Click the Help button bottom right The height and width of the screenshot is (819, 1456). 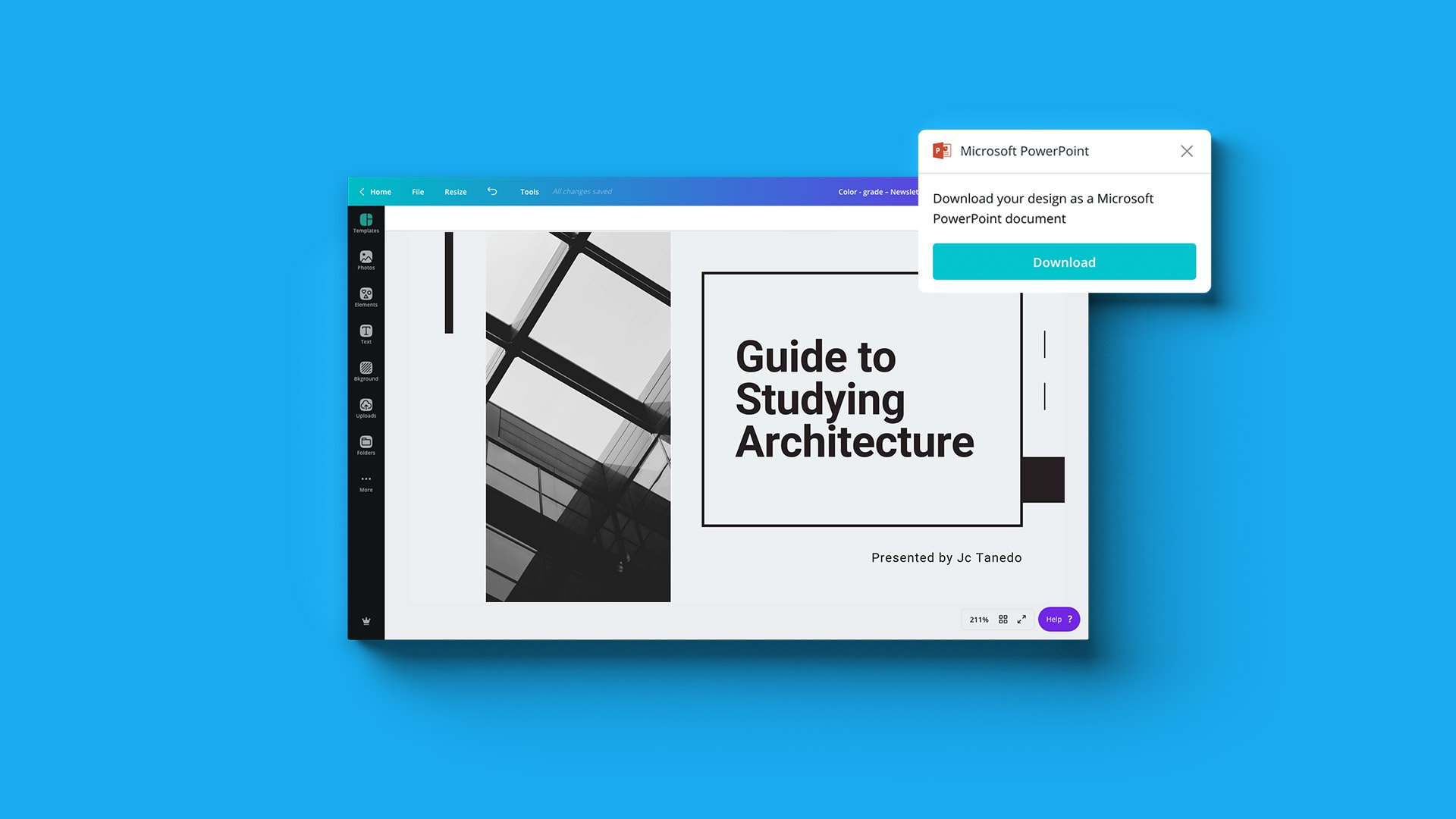coord(1058,619)
